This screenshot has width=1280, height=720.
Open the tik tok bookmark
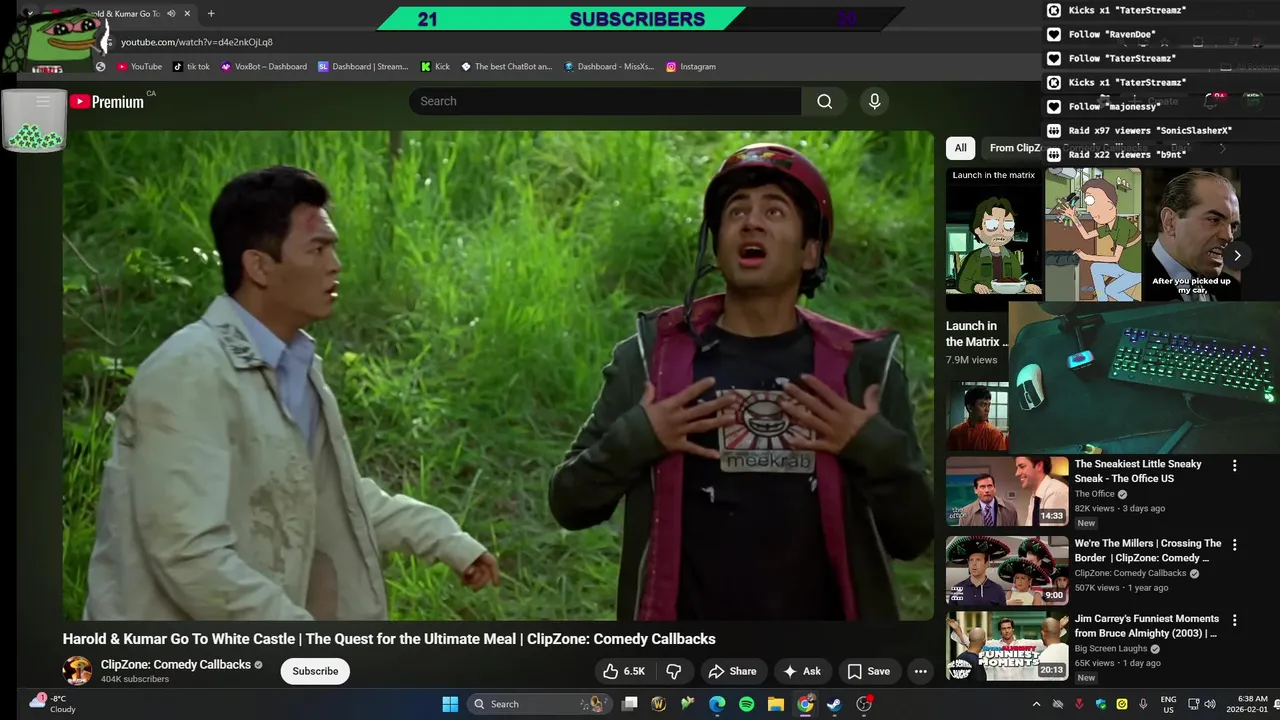click(x=191, y=67)
